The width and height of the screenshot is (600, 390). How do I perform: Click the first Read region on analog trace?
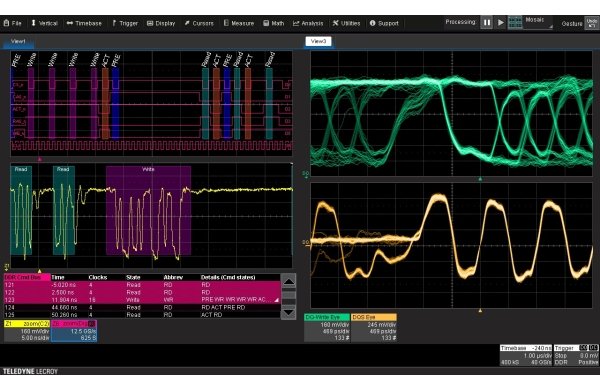[x=21, y=211]
